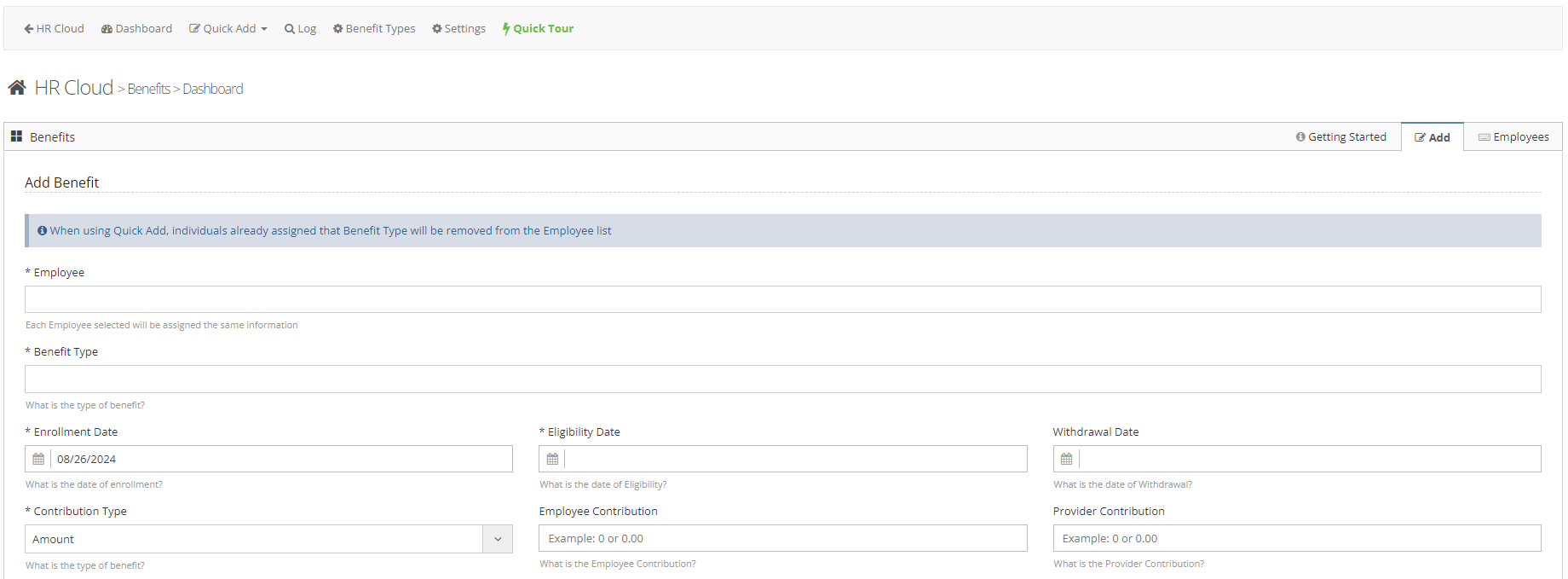Open the Benefit Type selection field
1568x579 pixels.
tap(782, 379)
